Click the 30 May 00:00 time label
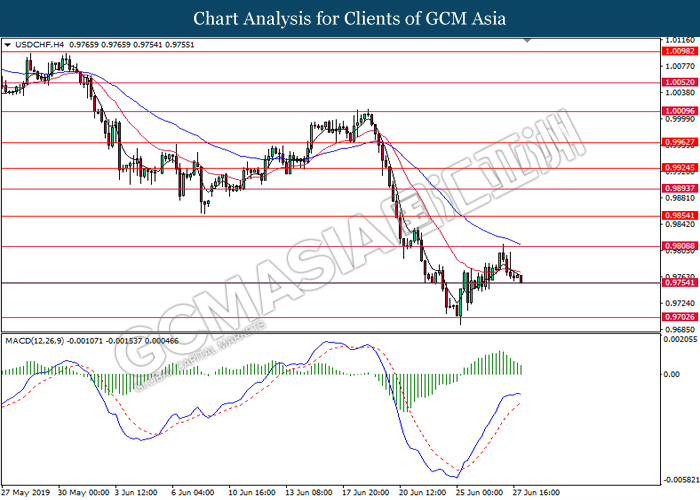700x500 pixels. point(83,493)
